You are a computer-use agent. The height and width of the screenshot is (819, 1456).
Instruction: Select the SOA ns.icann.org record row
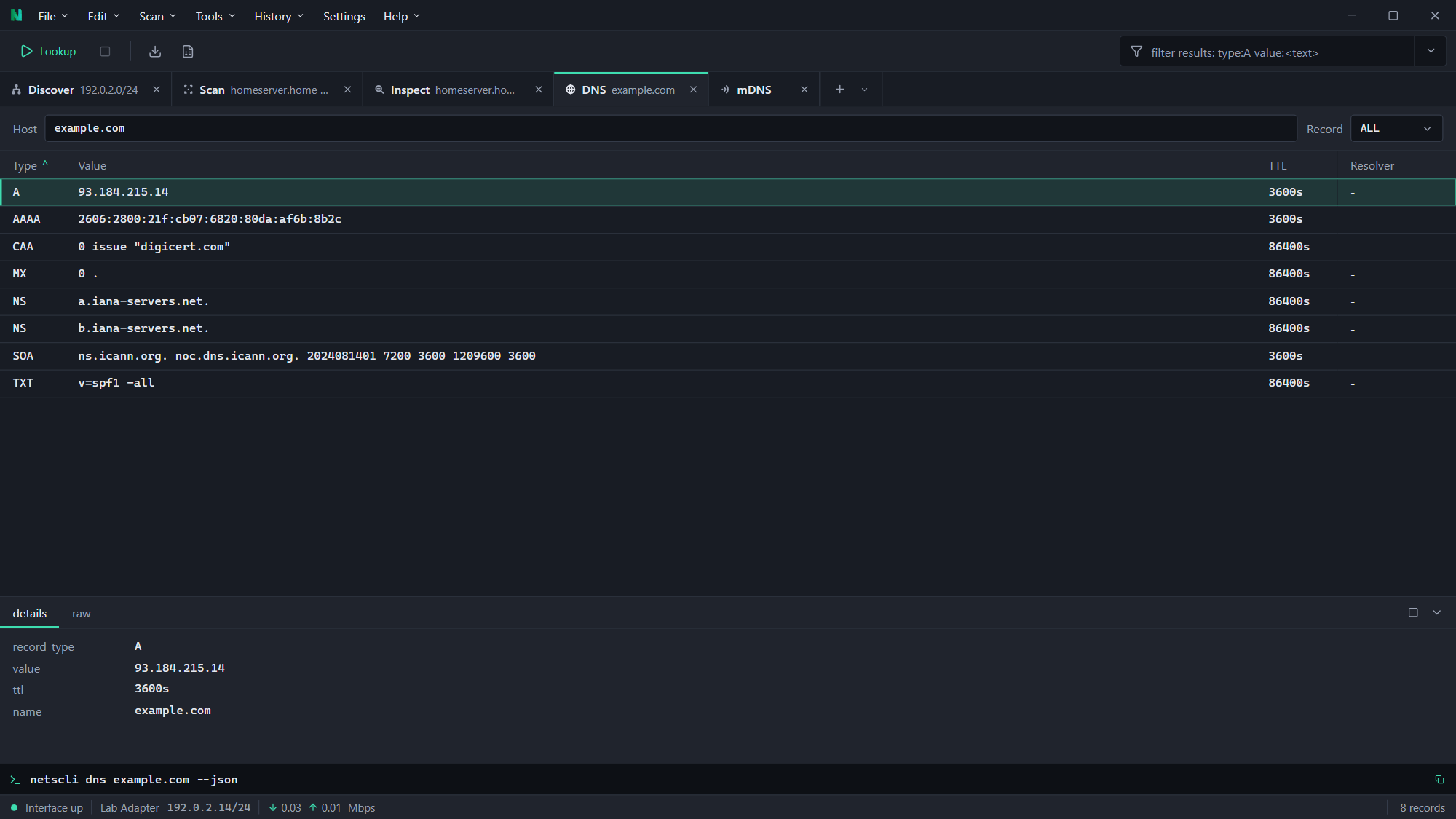point(728,356)
